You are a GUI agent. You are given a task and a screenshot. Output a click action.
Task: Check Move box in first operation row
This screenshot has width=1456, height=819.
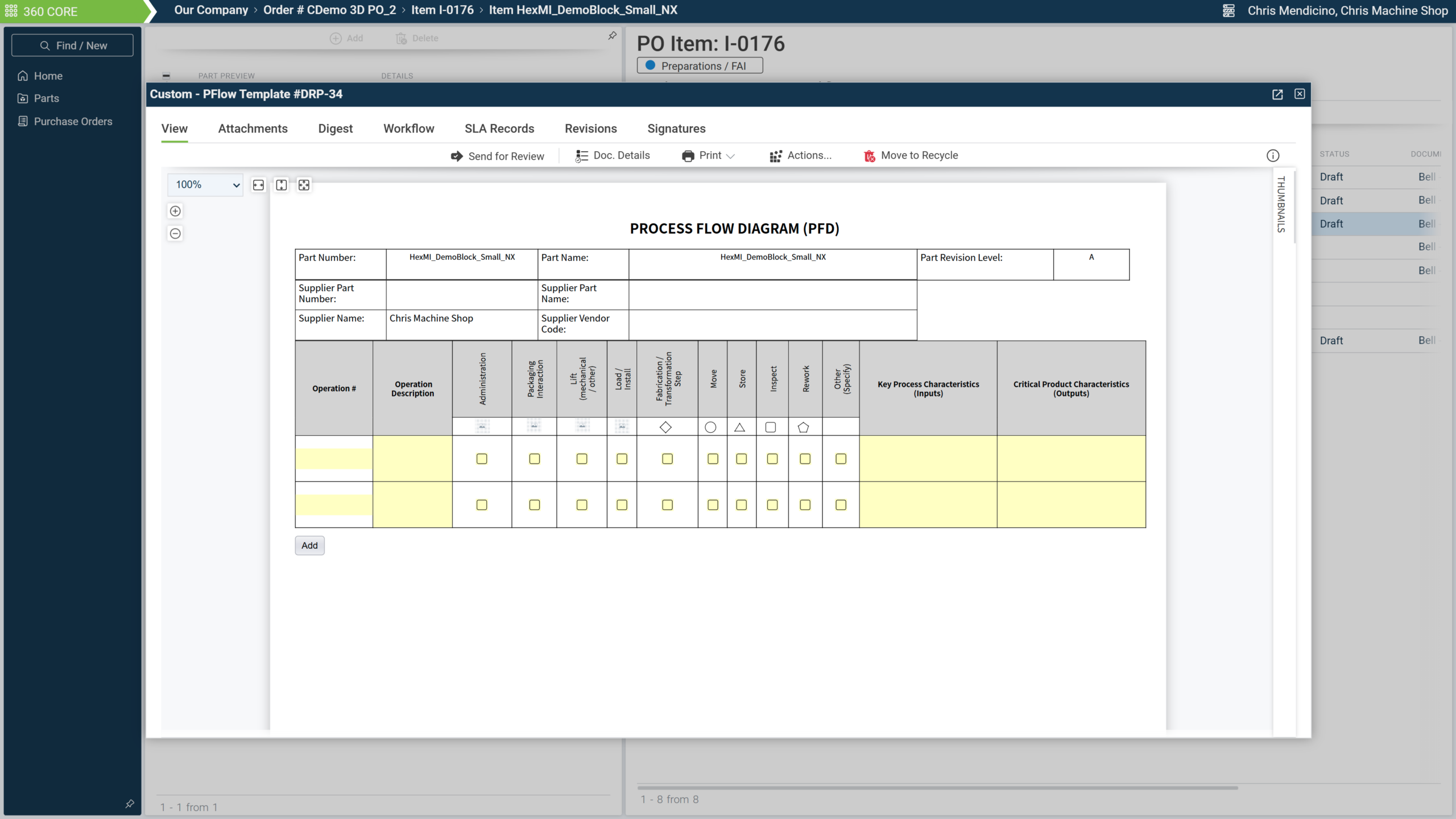[713, 458]
